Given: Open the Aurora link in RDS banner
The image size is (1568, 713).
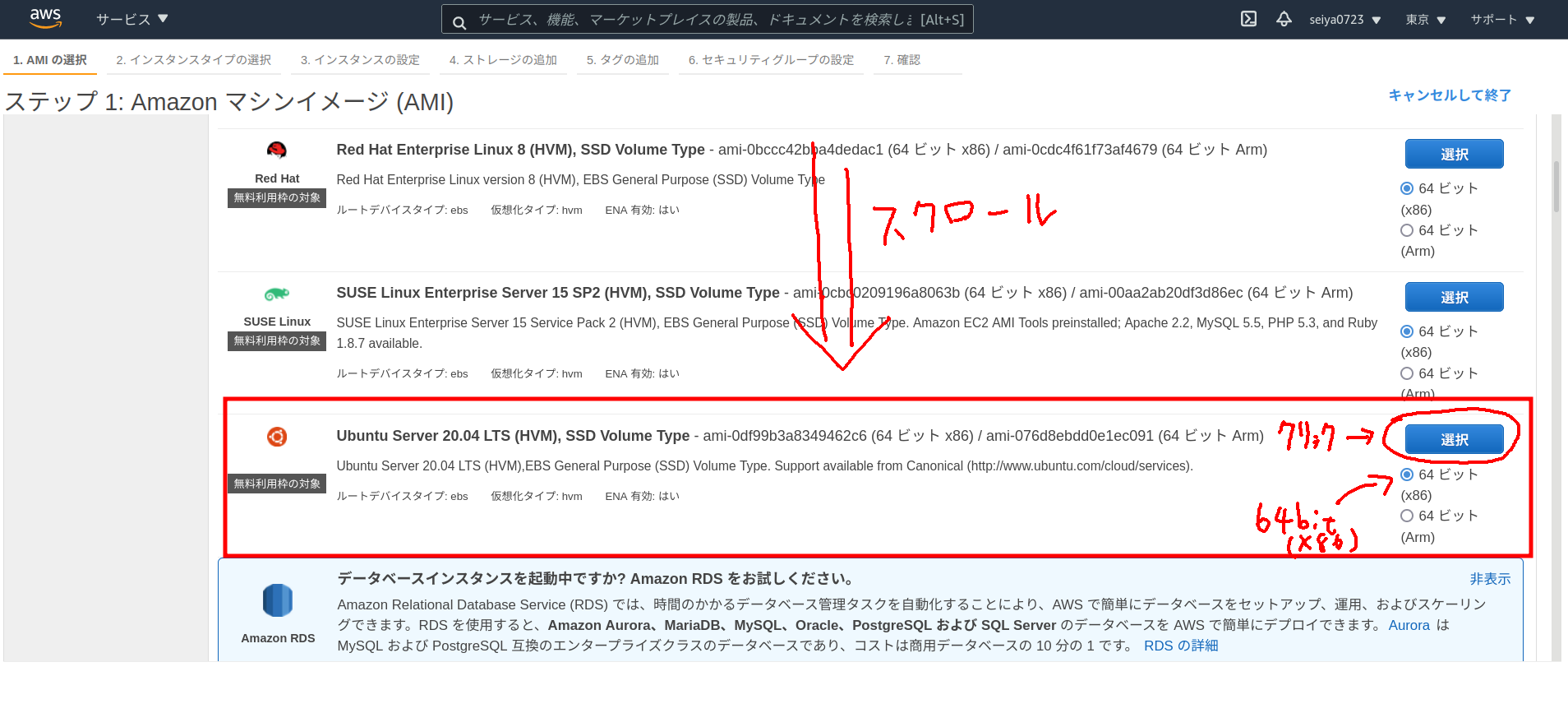Looking at the screenshot, I should 1409,625.
